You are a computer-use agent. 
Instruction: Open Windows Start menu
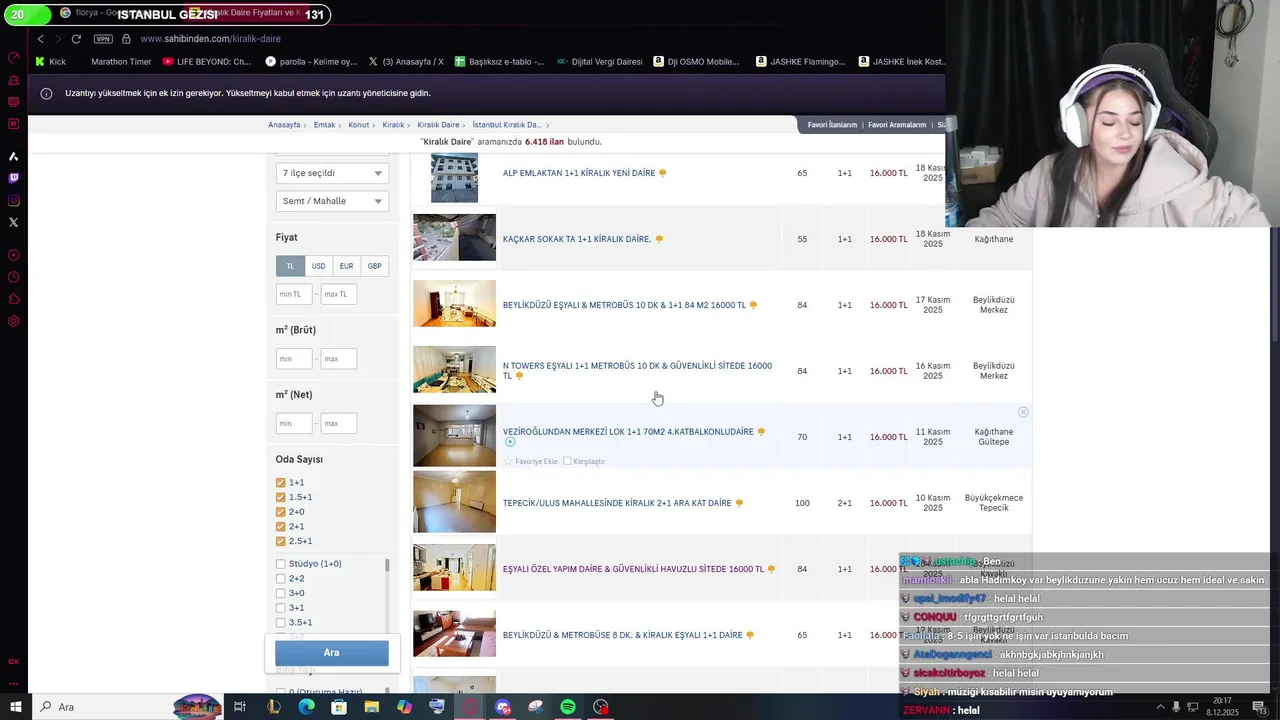point(15,707)
